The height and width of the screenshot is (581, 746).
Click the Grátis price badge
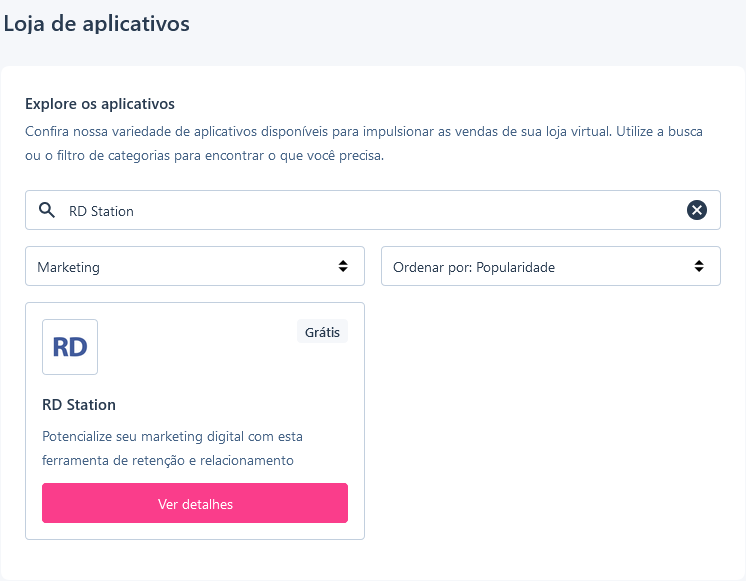pos(322,332)
